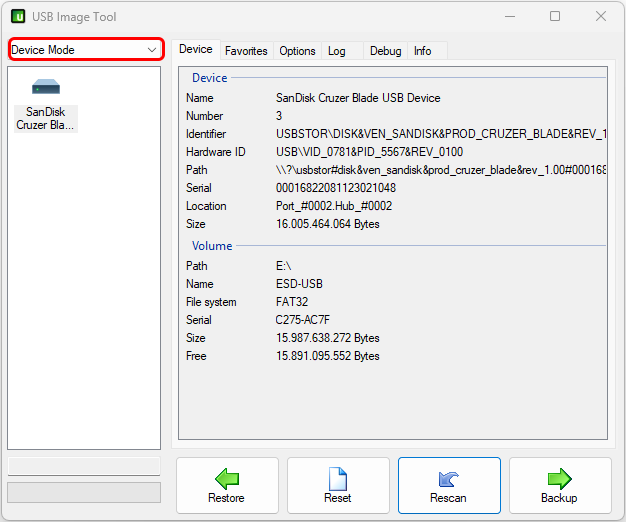Select the Identifier value starting with USBSTOR
626x522 pixels.
(441, 134)
